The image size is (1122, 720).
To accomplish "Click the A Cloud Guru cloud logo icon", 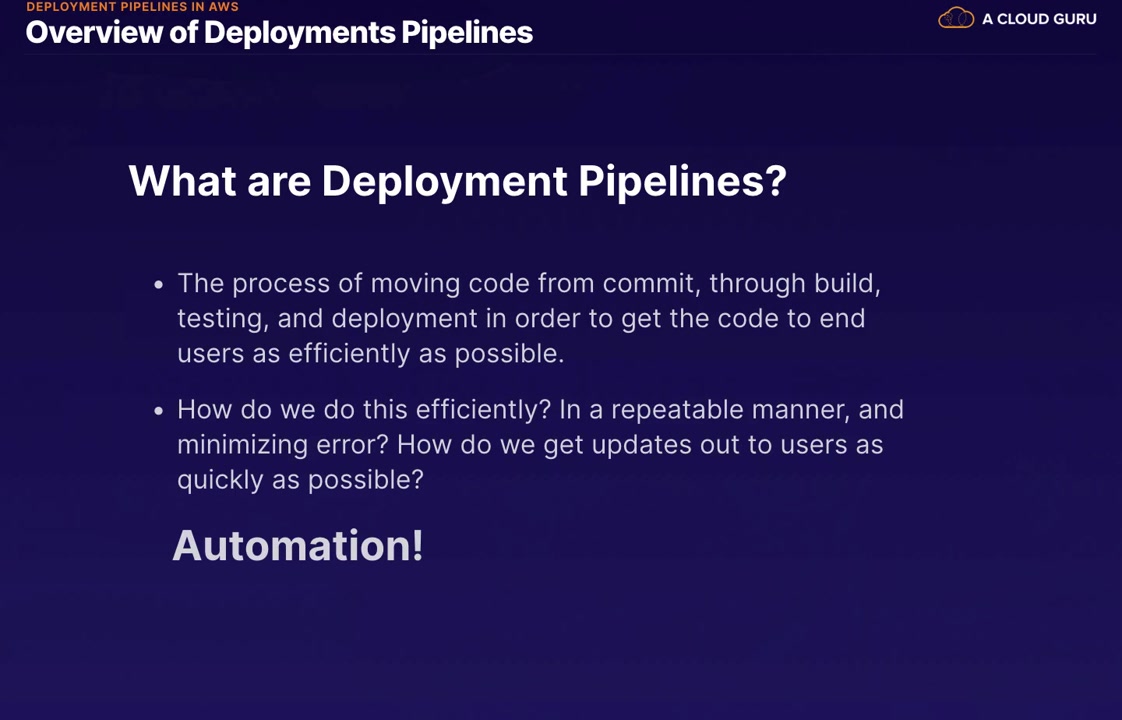I will (956, 18).
